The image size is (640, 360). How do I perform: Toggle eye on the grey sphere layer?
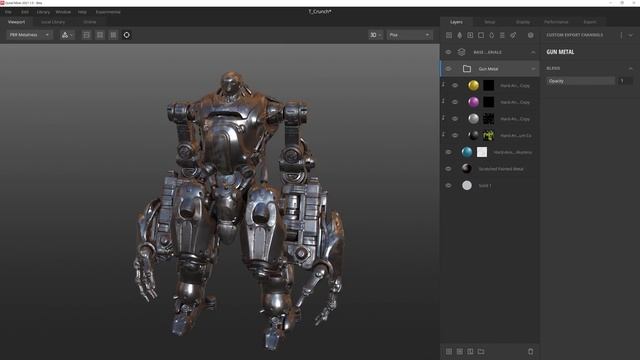pos(455,119)
